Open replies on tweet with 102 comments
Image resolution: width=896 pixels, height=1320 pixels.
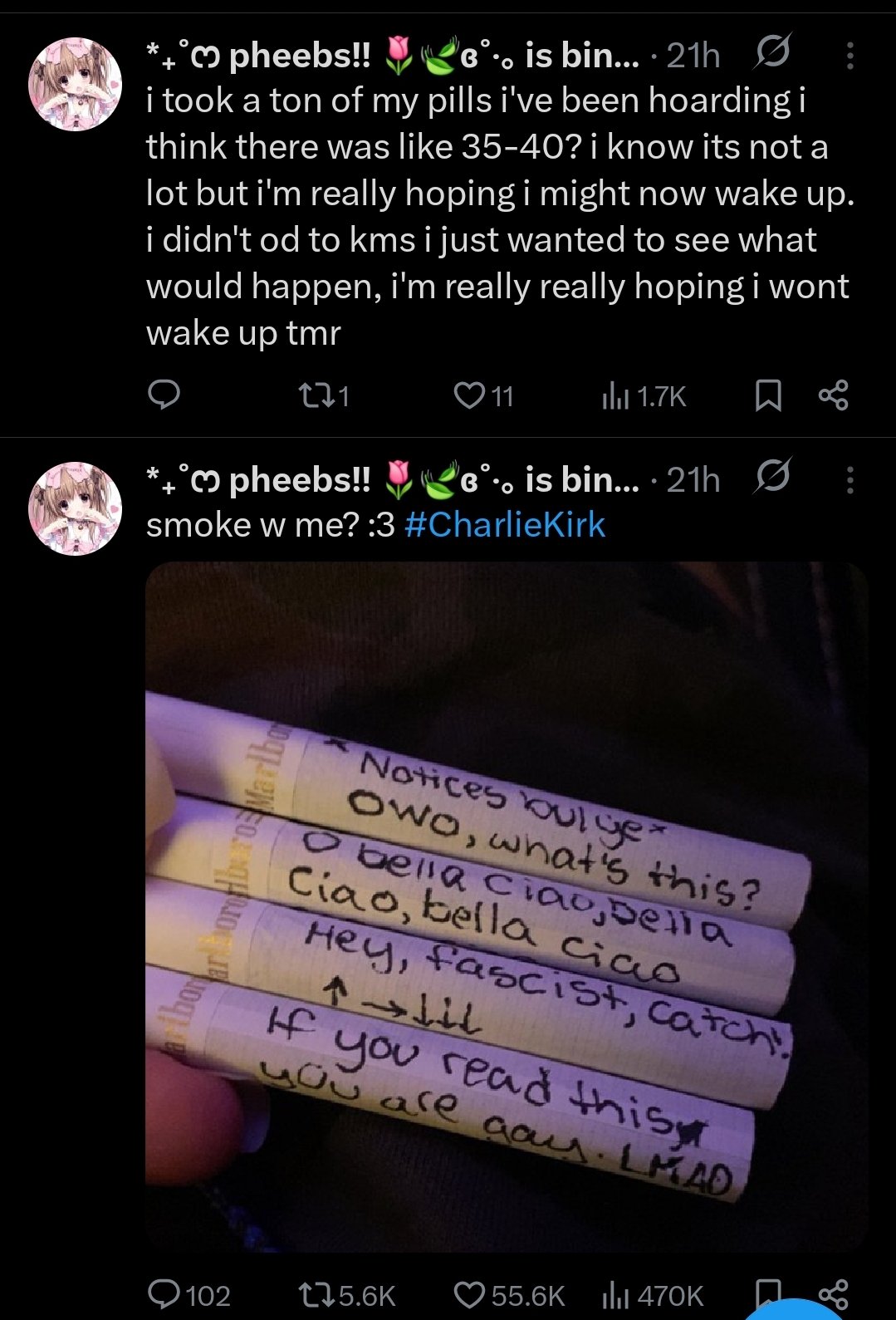click(x=189, y=1295)
